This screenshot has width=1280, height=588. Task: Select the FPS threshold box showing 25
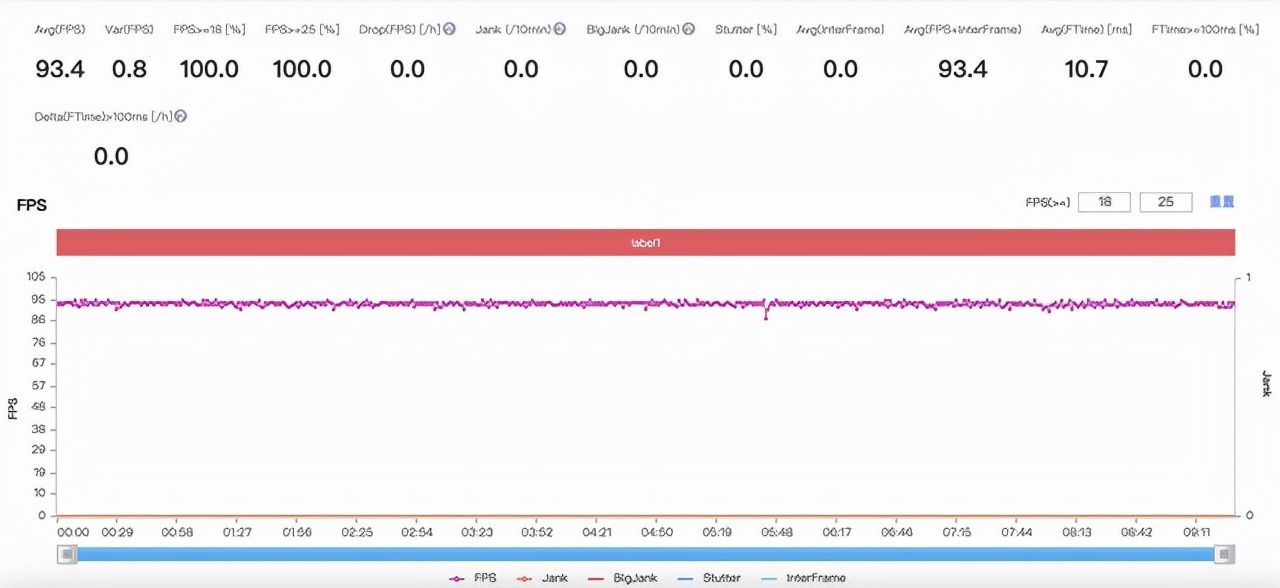pyautogui.click(x=1167, y=201)
